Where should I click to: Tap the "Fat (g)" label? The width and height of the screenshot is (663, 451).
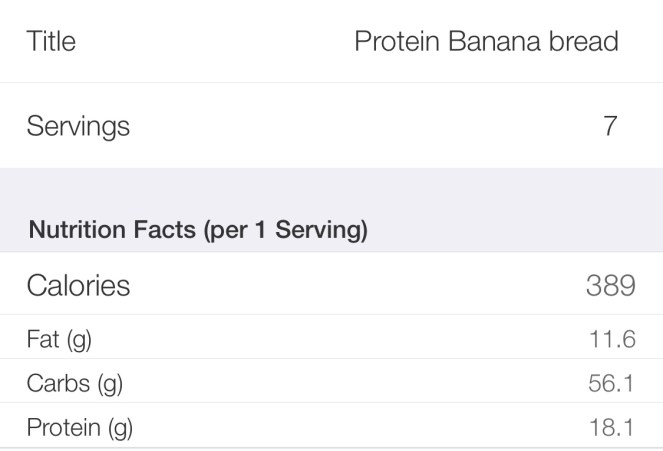[x=59, y=339]
